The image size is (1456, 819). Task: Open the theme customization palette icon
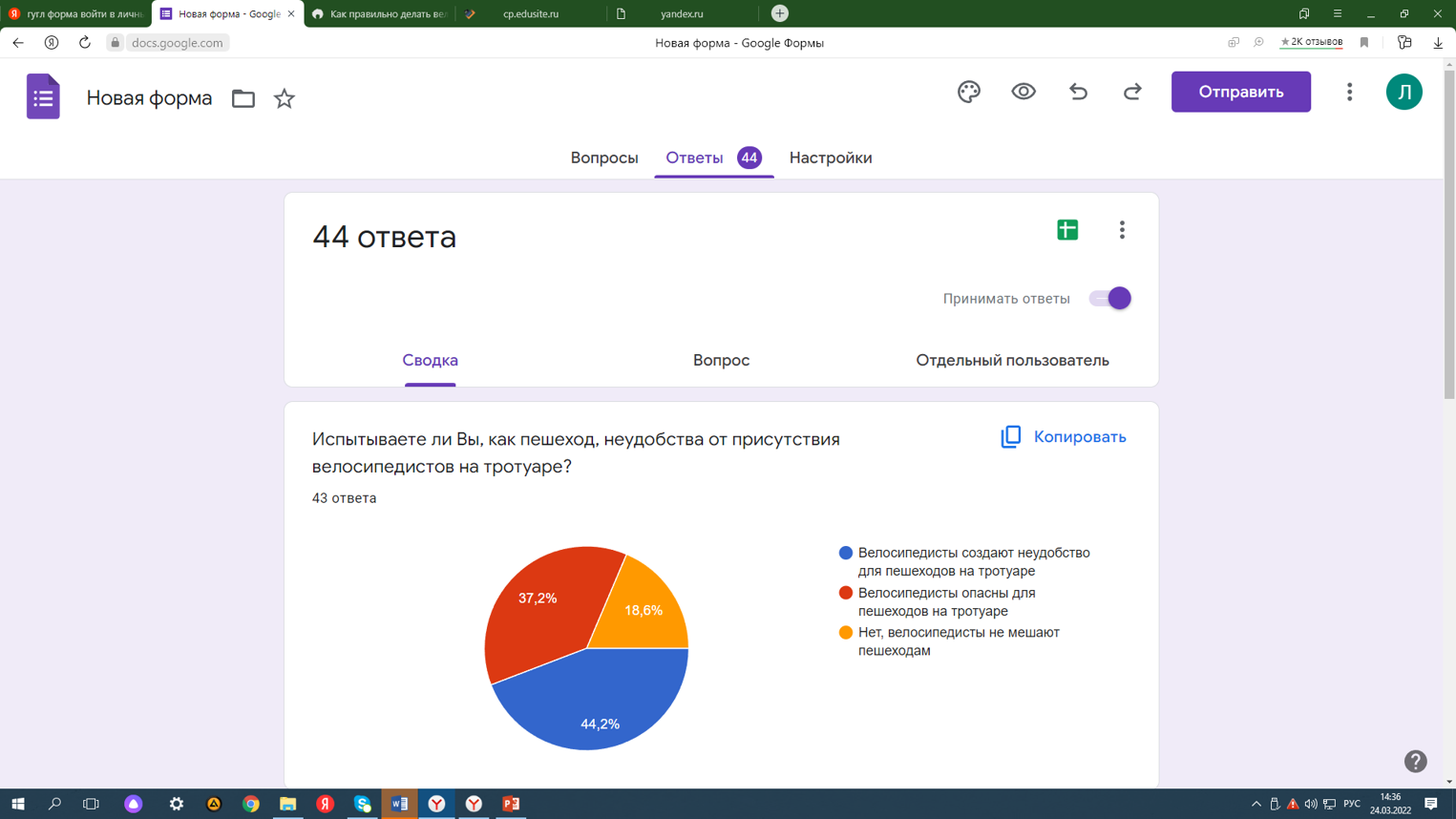coord(968,92)
